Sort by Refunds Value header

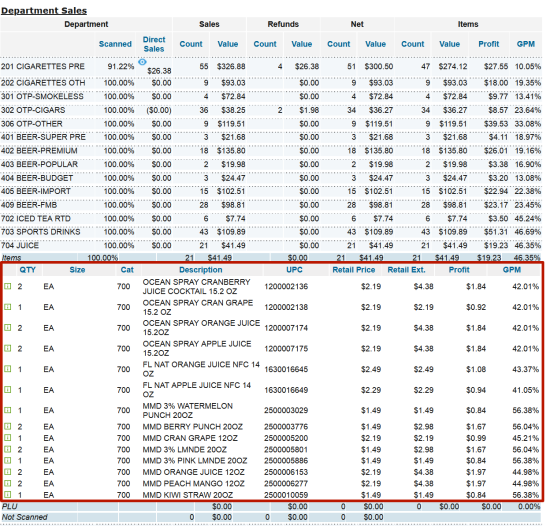point(302,44)
